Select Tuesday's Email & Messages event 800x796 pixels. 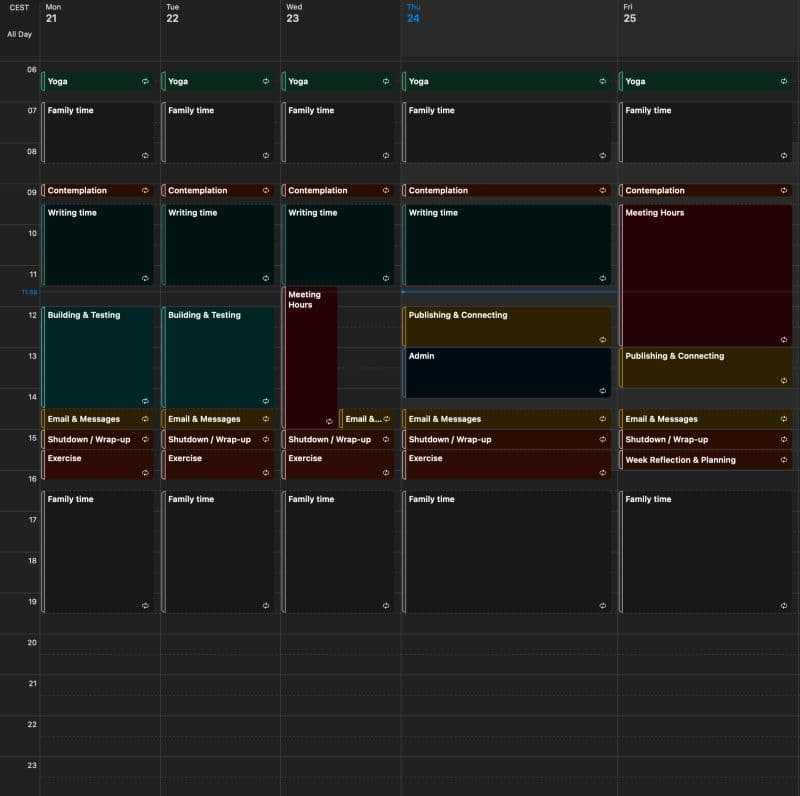215,419
